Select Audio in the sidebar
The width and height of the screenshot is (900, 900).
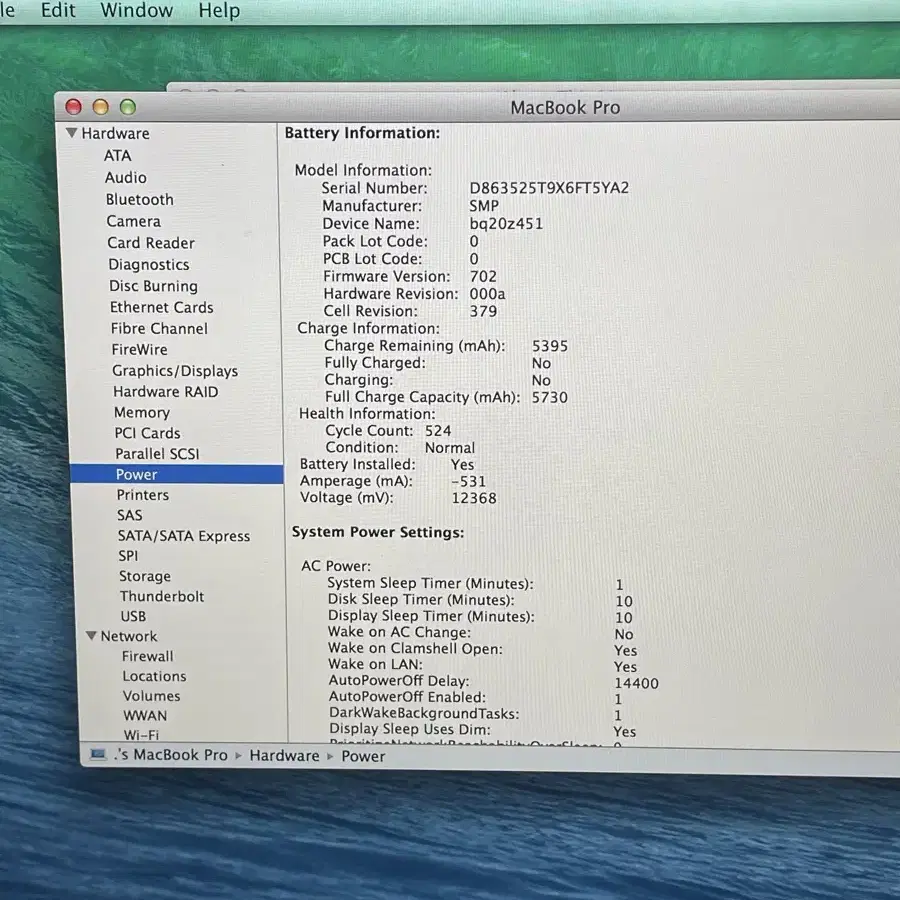[x=126, y=177]
